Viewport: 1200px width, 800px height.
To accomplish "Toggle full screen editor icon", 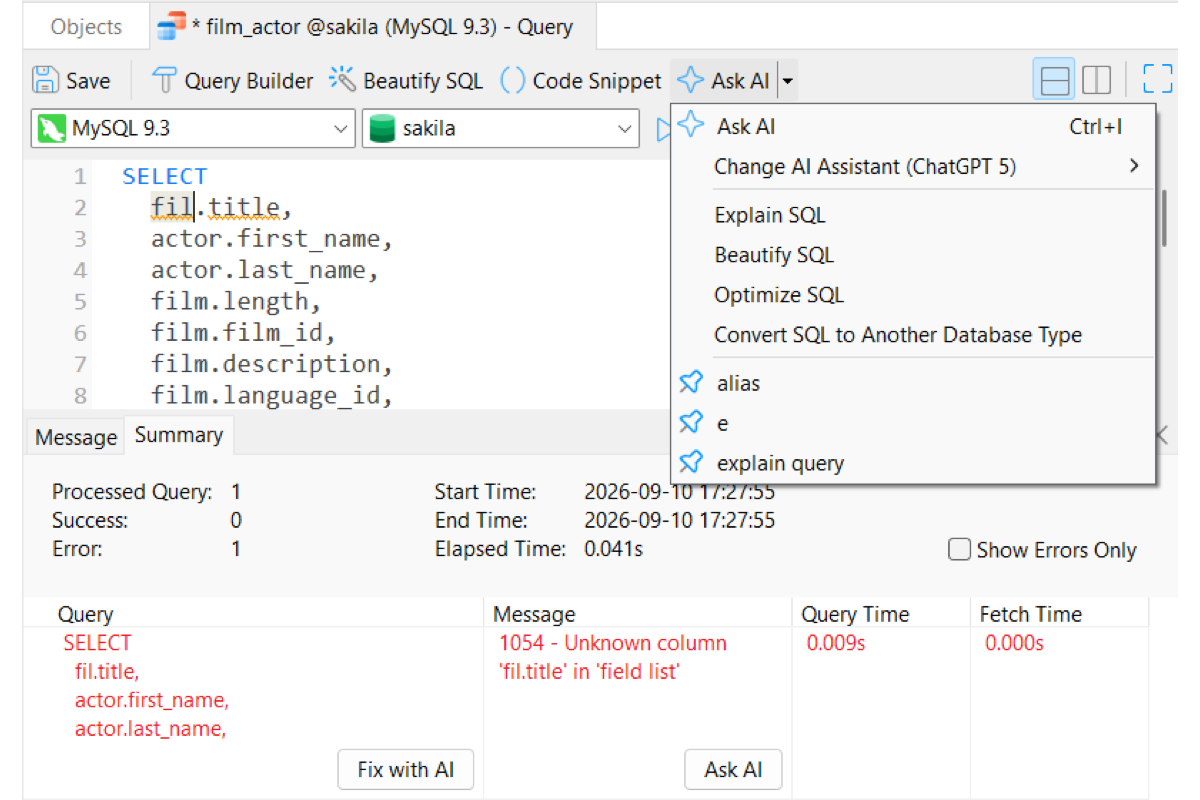I will [1157, 80].
